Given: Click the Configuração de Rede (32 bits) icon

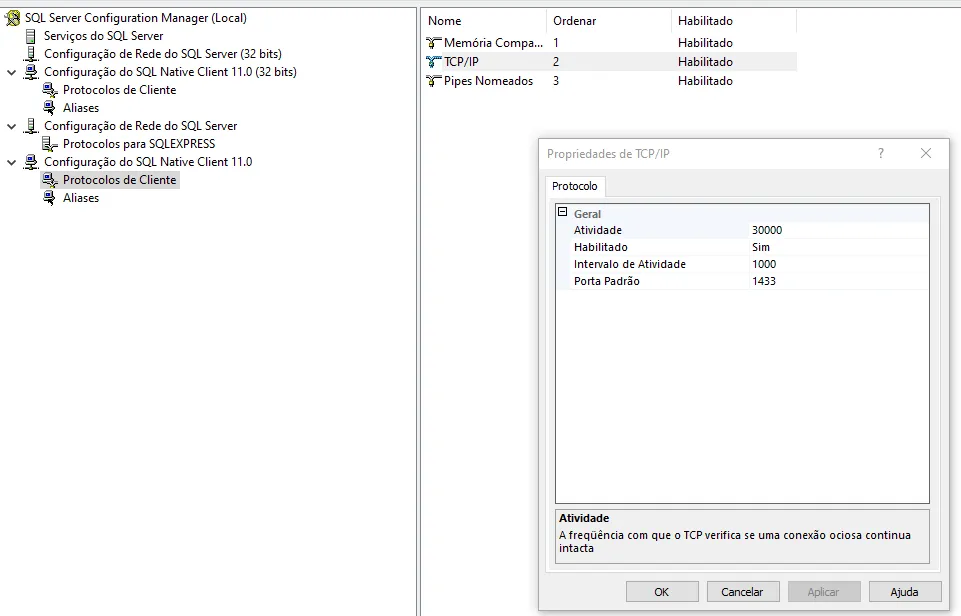Looking at the screenshot, I should [x=31, y=54].
